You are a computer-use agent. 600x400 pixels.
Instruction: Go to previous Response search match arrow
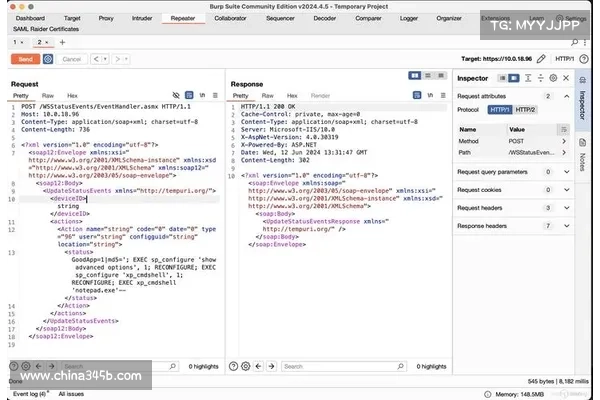pos(259,366)
